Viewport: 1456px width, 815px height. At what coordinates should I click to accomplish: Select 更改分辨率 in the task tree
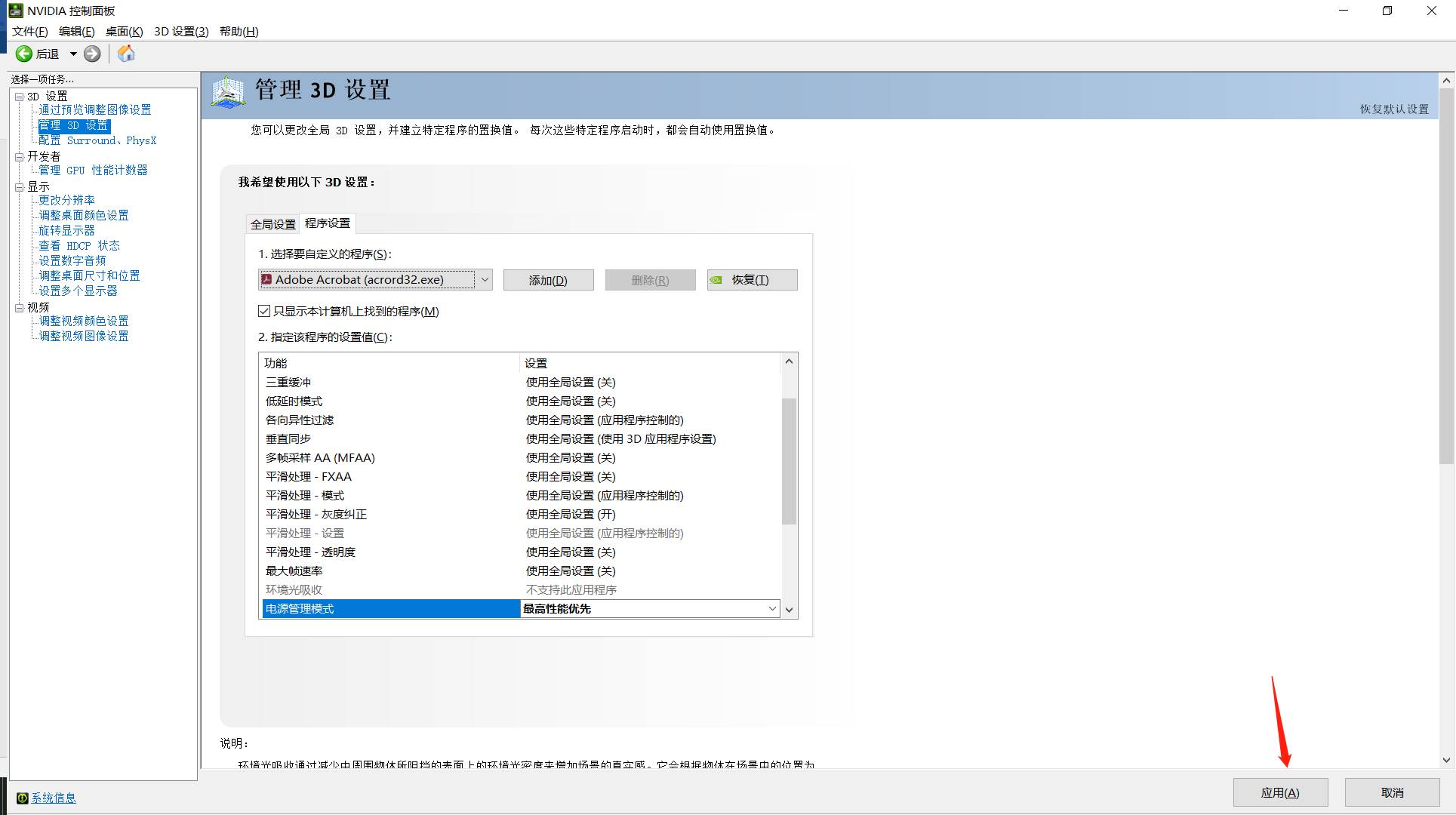[x=66, y=200]
